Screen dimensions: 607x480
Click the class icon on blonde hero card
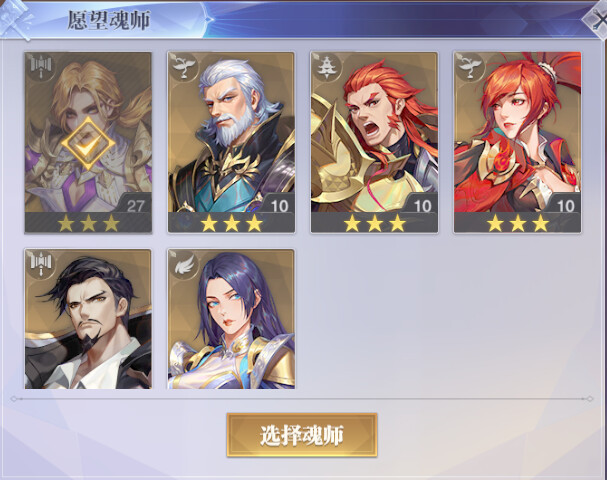(41, 67)
